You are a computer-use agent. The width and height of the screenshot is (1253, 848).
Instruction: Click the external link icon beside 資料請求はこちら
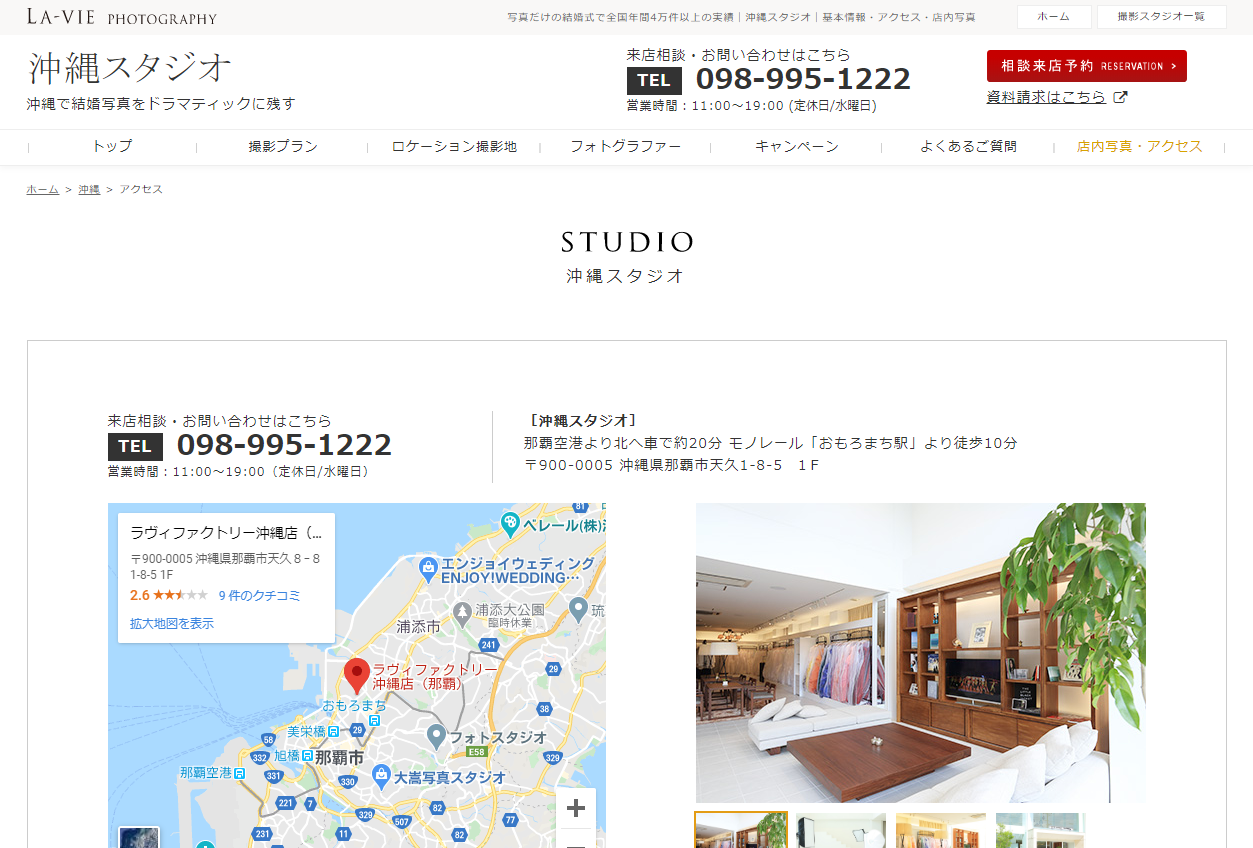(x=1121, y=97)
